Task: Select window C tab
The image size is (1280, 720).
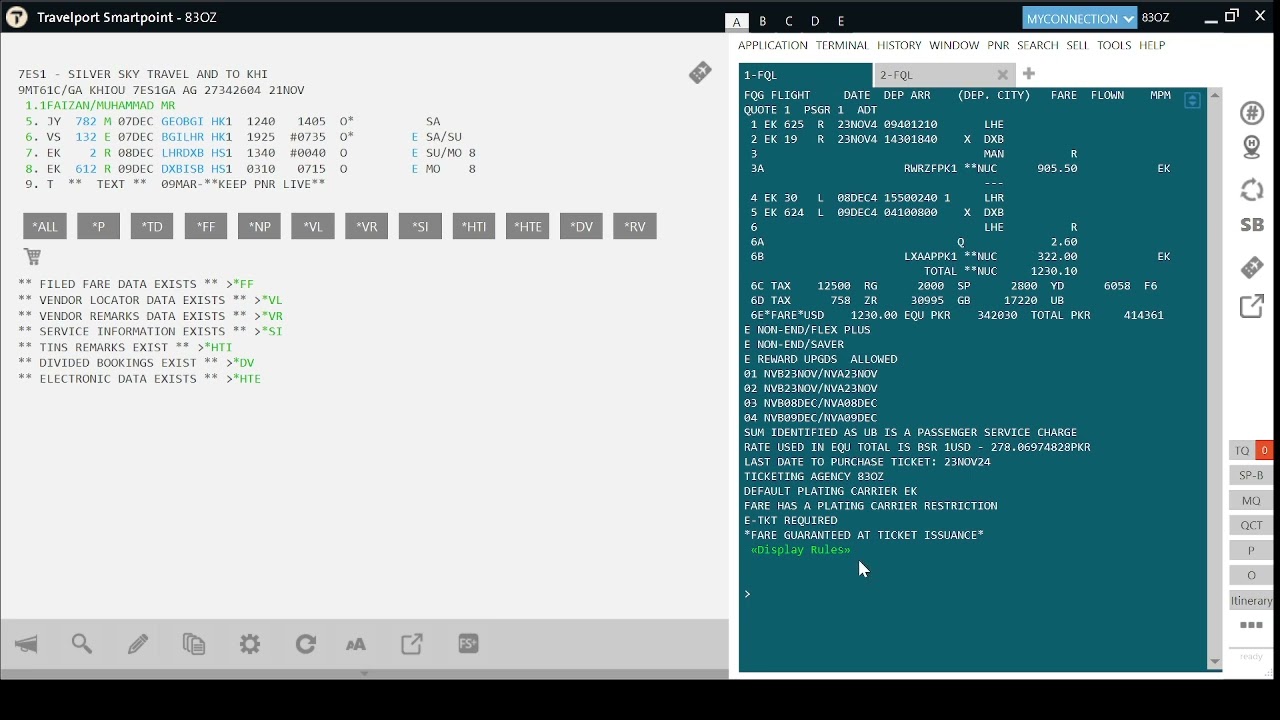Action: point(789,21)
